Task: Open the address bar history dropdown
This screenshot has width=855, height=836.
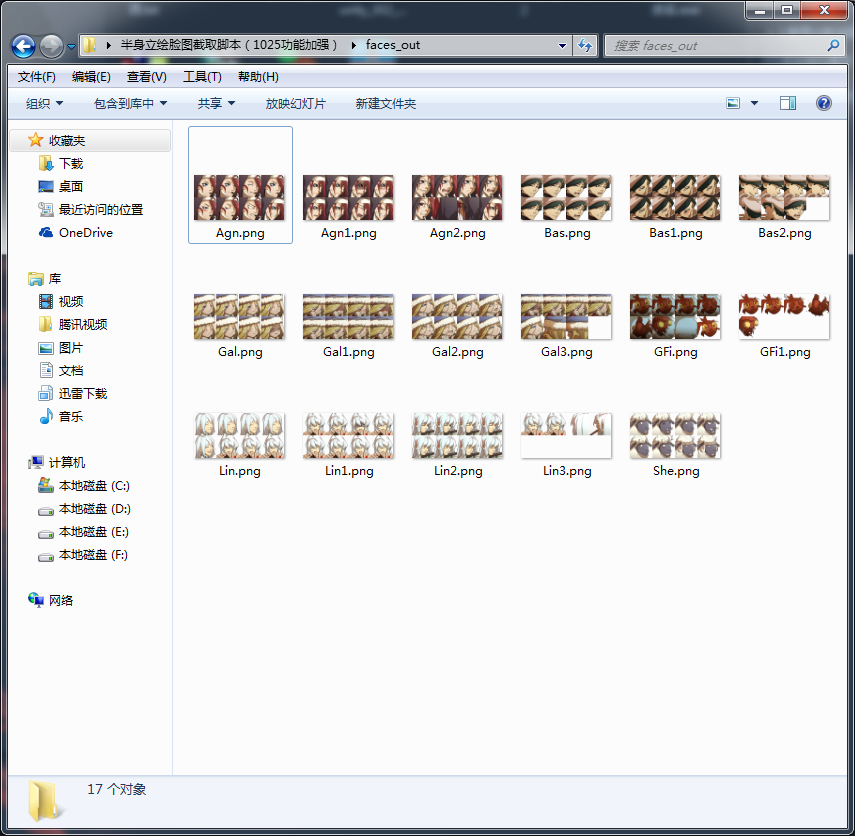Action: point(562,46)
